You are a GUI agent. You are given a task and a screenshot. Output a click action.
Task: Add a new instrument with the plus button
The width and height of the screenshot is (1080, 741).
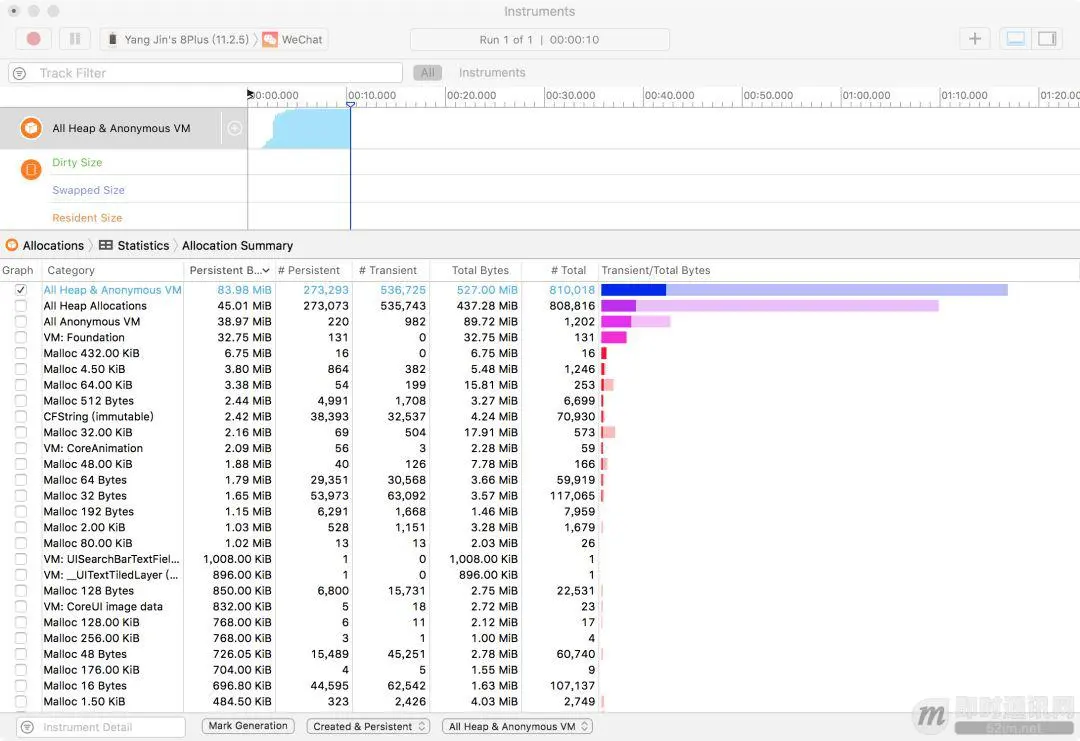coord(974,38)
